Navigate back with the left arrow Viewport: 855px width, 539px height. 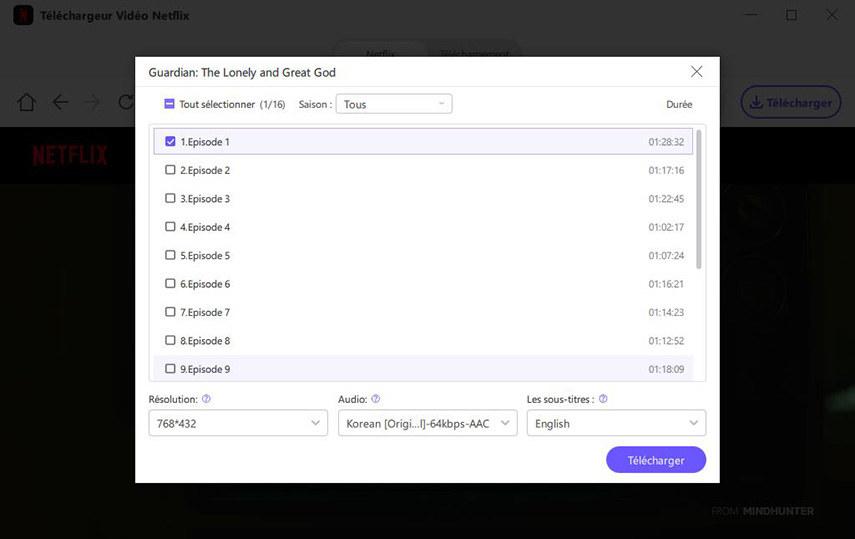[x=60, y=102]
